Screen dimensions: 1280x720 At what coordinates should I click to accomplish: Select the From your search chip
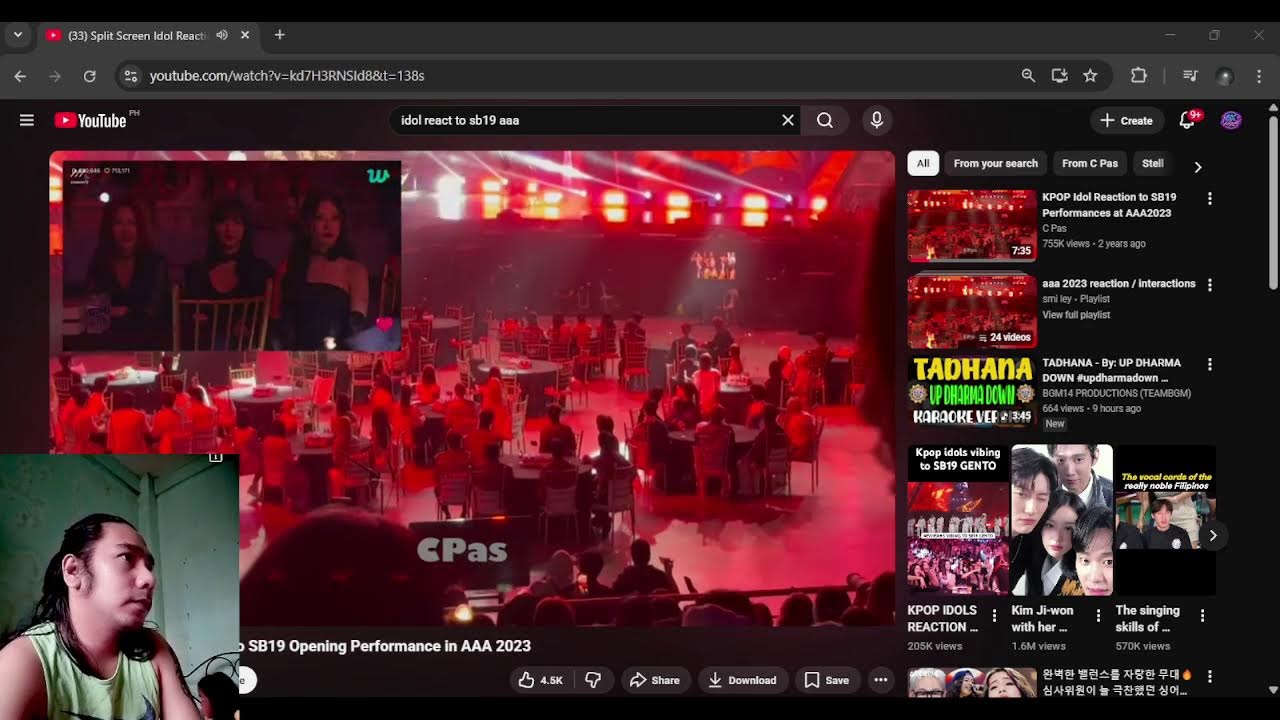[x=996, y=163]
